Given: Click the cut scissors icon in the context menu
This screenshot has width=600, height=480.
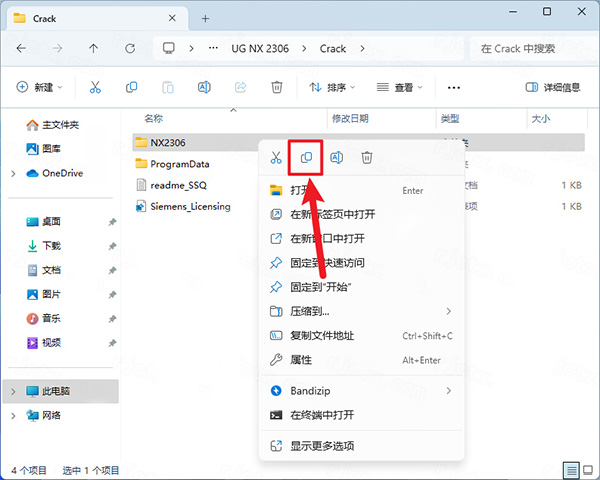Looking at the screenshot, I should click(x=276, y=157).
